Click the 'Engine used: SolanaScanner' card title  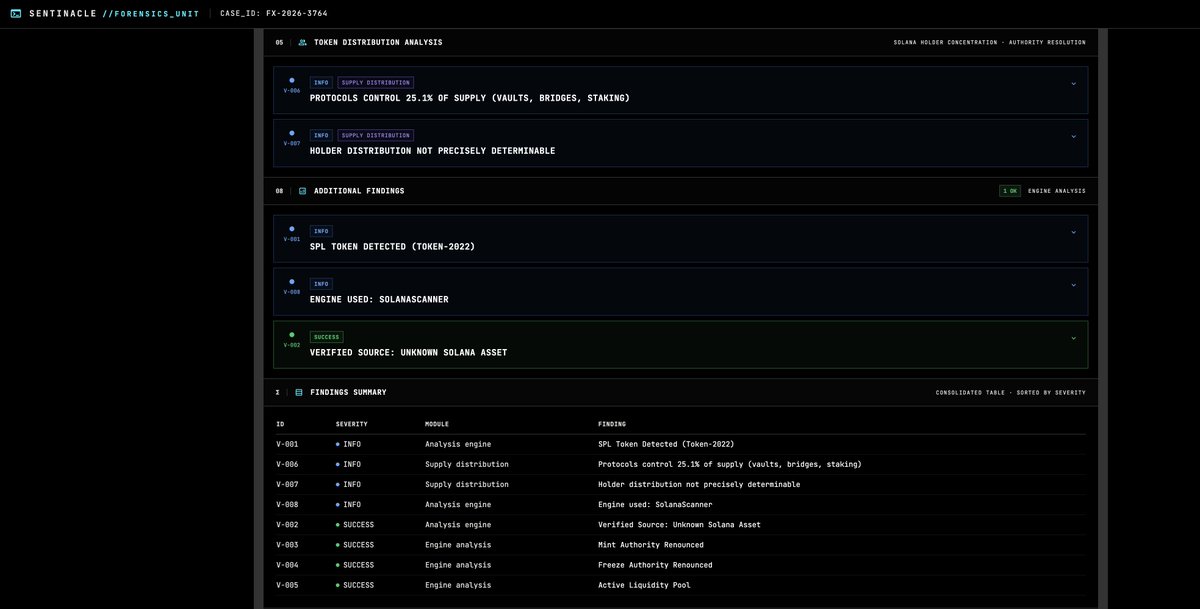[x=379, y=299]
